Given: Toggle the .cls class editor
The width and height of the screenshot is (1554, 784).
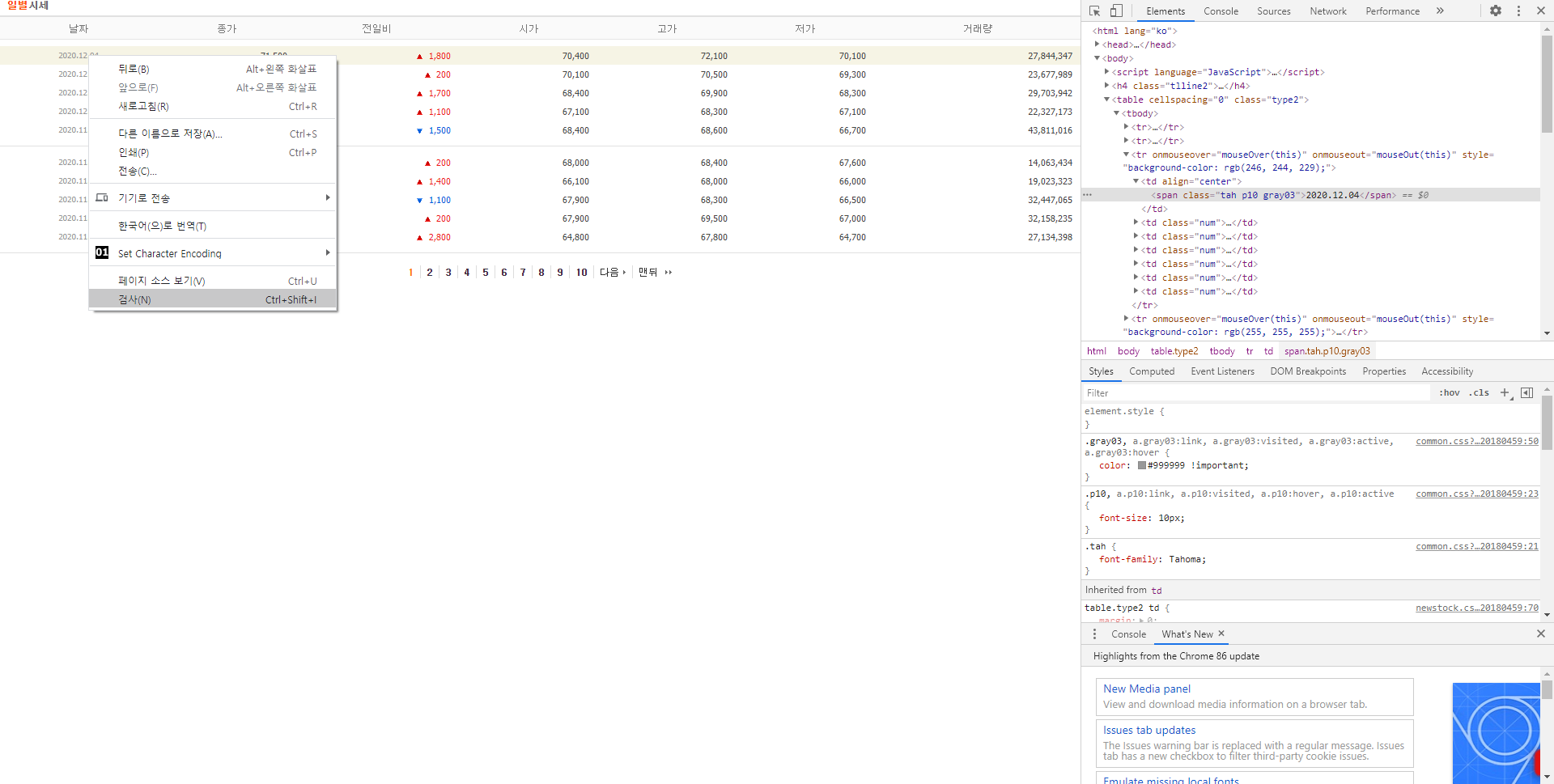Looking at the screenshot, I should pyautogui.click(x=1480, y=392).
